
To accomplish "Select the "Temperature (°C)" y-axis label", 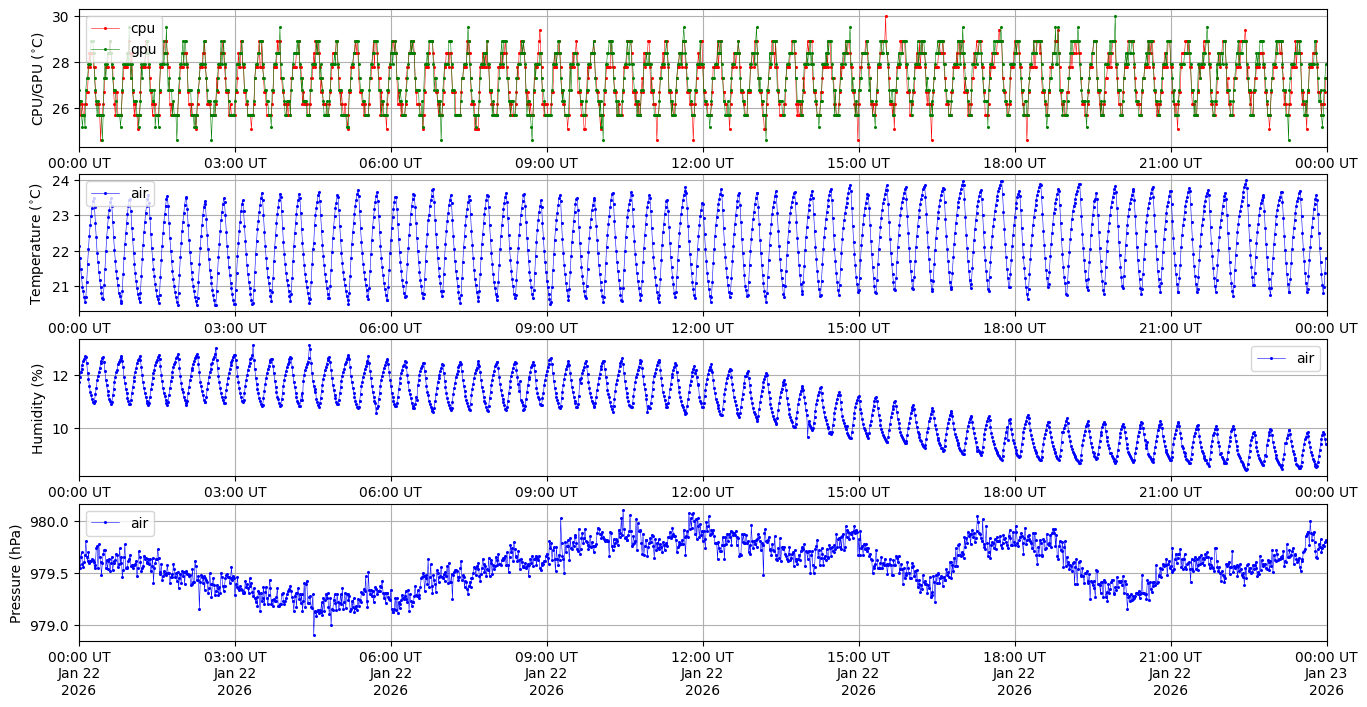I will 38,243.
